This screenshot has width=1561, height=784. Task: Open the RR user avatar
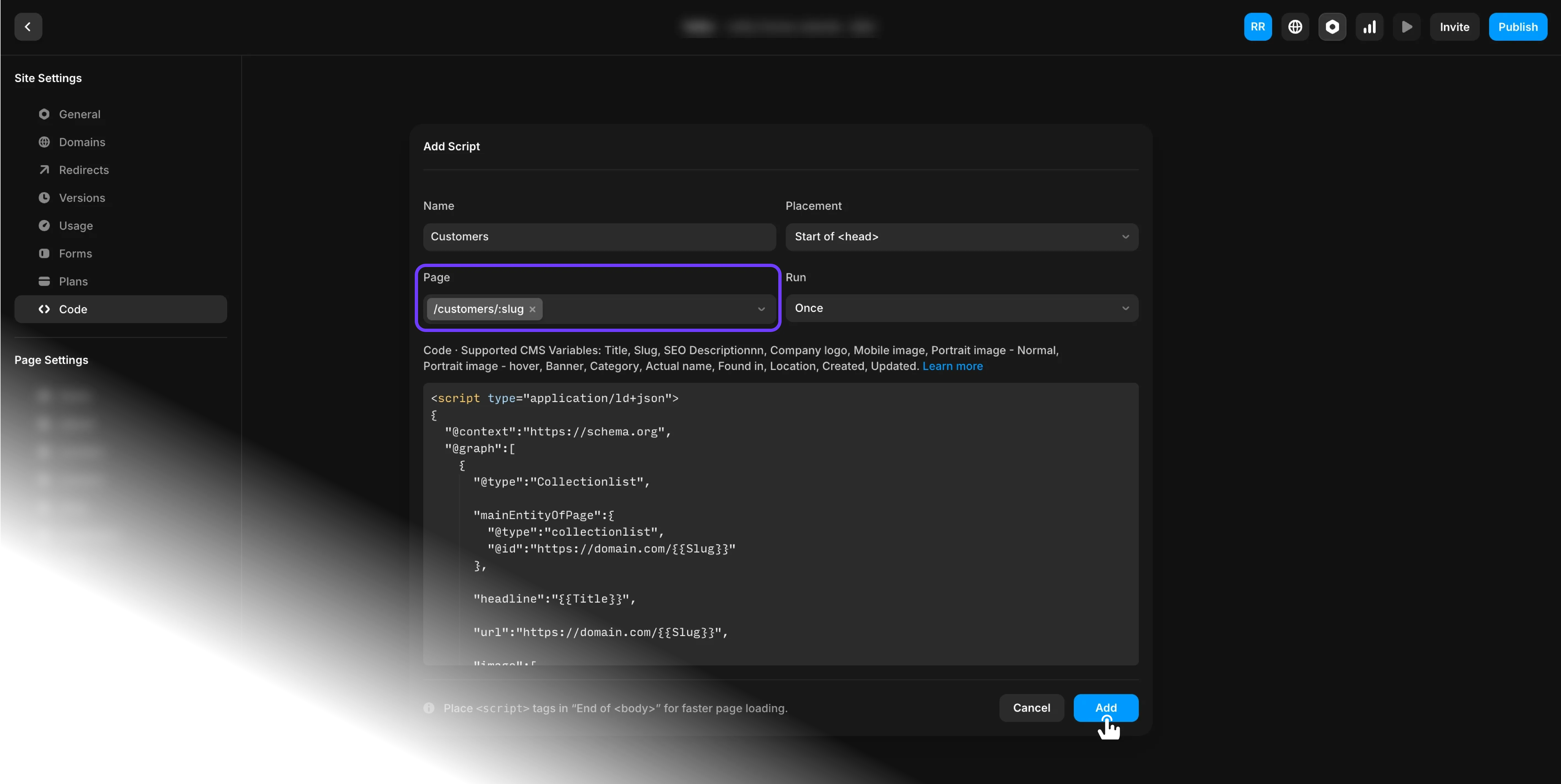click(x=1258, y=27)
